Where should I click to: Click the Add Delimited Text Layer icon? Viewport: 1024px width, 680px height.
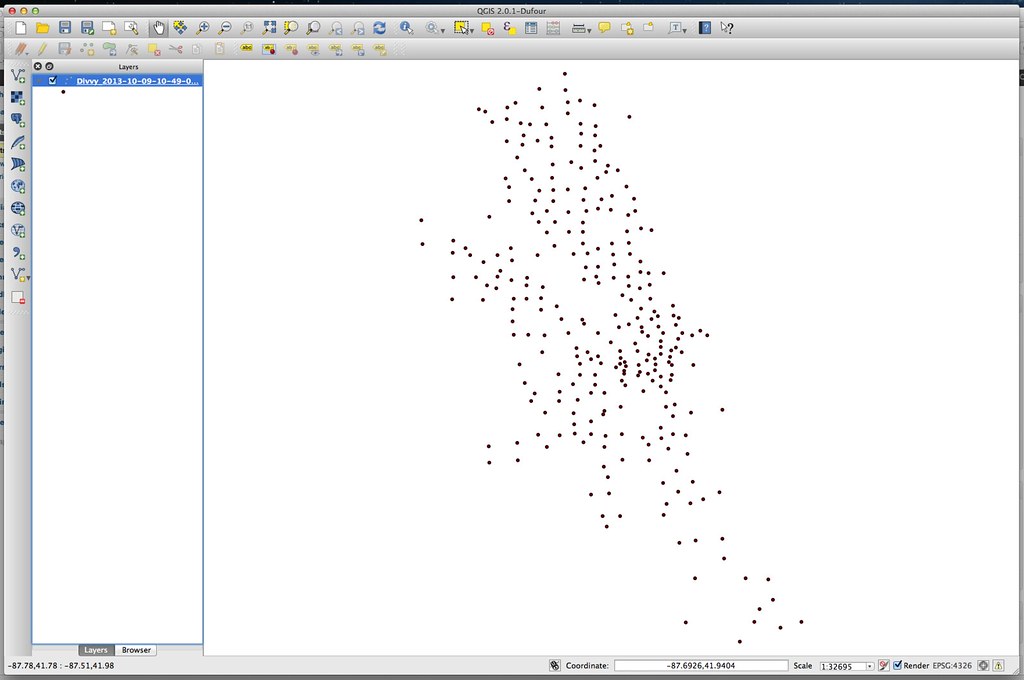click(x=18, y=253)
